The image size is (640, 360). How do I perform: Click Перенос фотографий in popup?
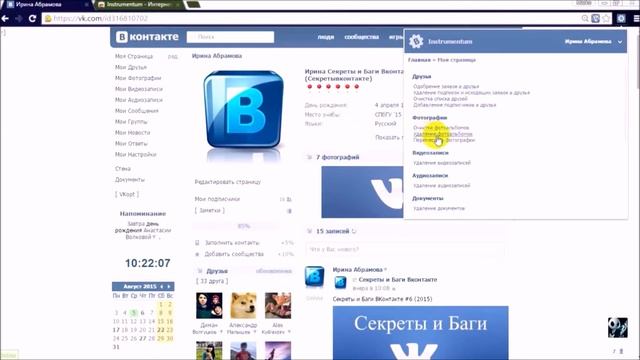444,140
